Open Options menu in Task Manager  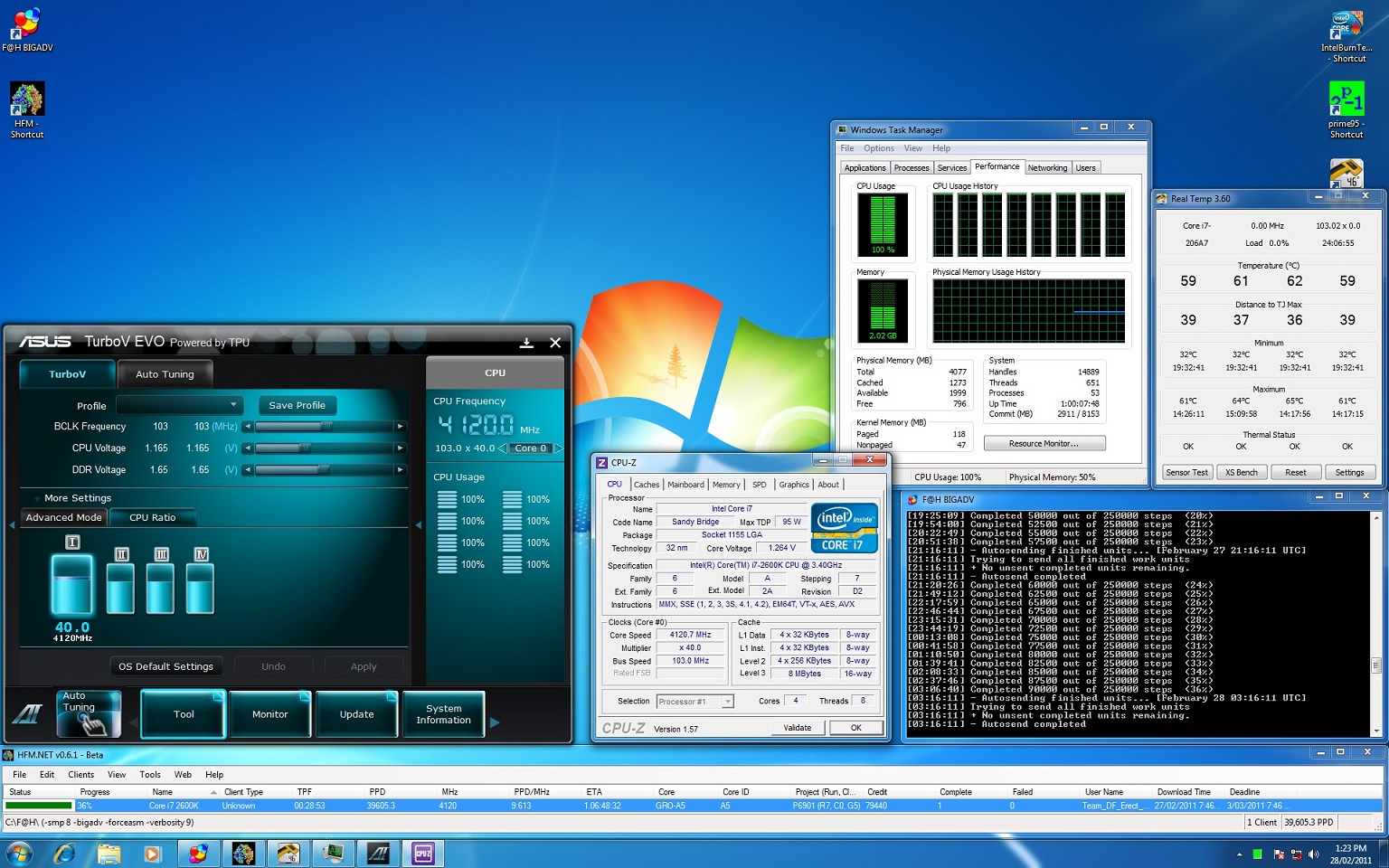click(878, 148)
